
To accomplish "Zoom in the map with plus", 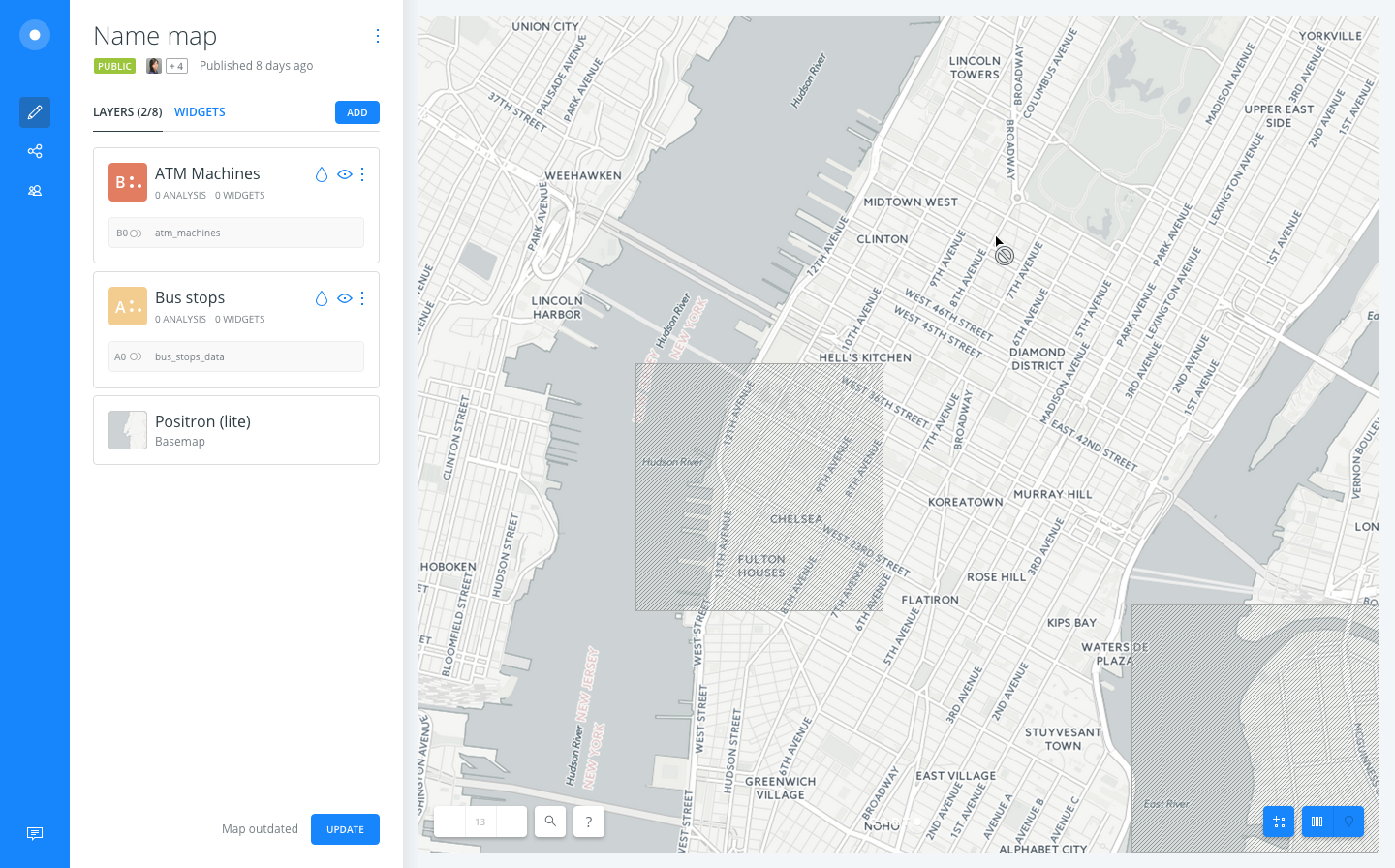I will (511, 821).
